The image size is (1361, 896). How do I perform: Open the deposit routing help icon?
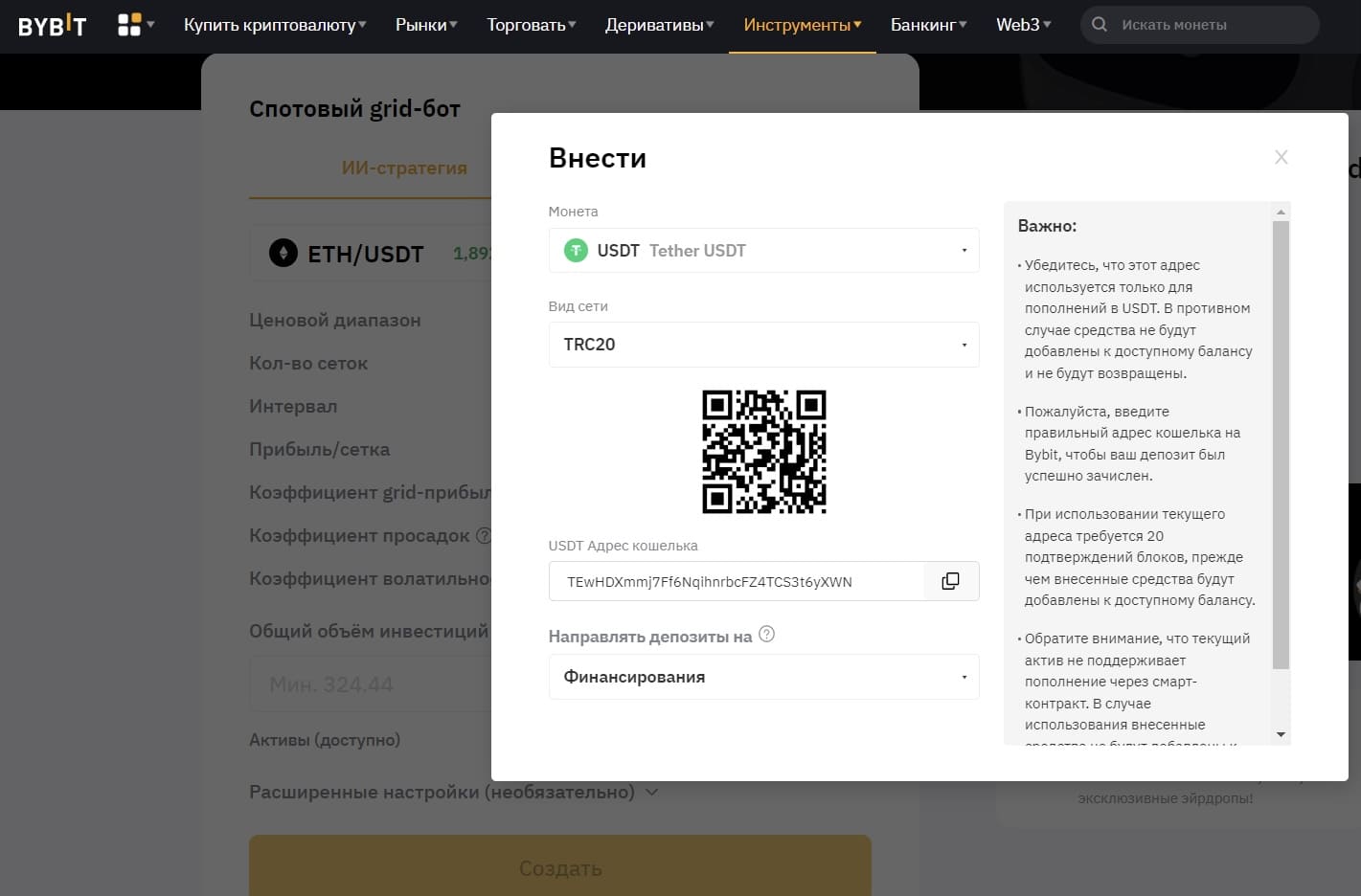(766, 634)
